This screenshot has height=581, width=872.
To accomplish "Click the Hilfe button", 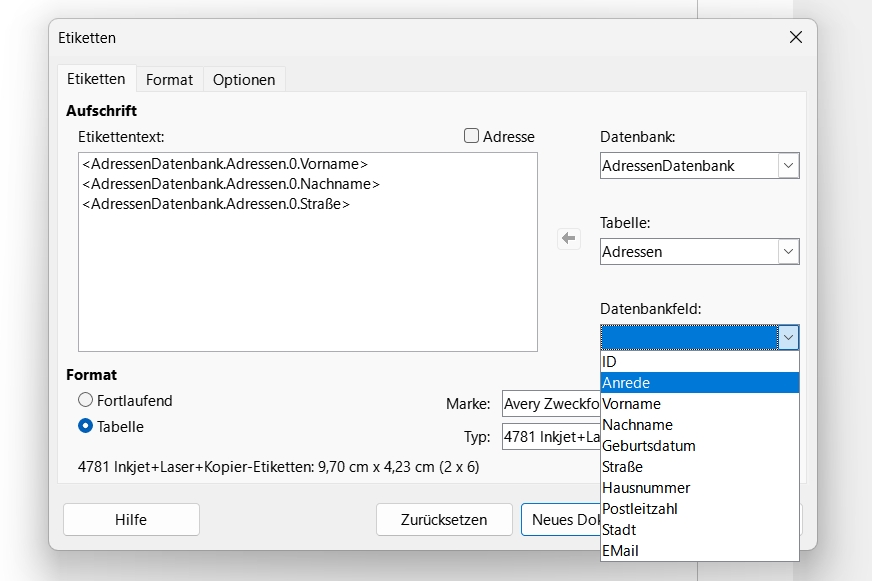I will pos(131,519).
